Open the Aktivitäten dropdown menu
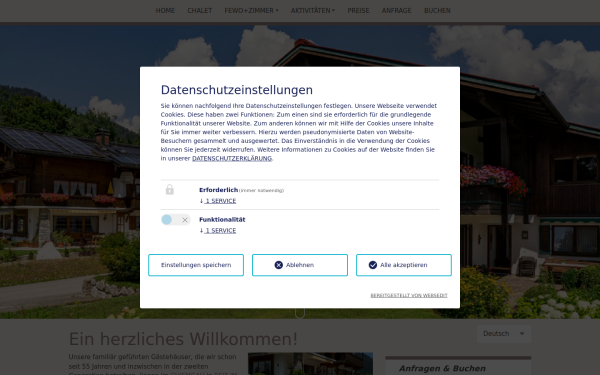 coord(313,11)
